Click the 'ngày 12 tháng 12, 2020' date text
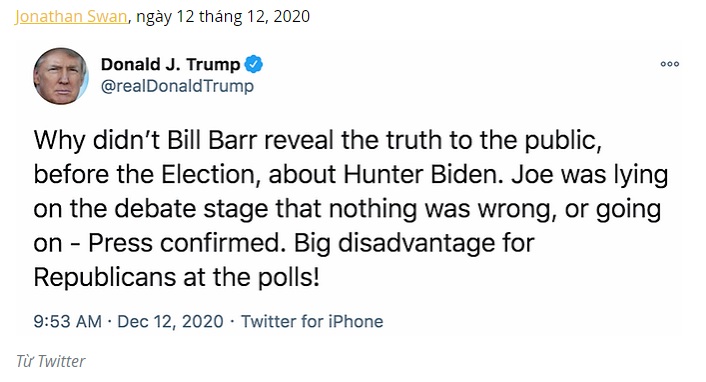This screenshot has width=706, height=382. [223, 17]
